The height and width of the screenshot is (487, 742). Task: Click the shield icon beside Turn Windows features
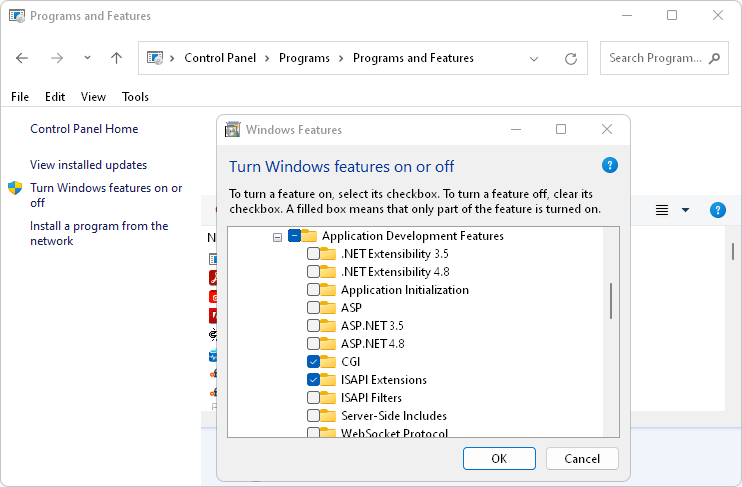tap(15, 188)
